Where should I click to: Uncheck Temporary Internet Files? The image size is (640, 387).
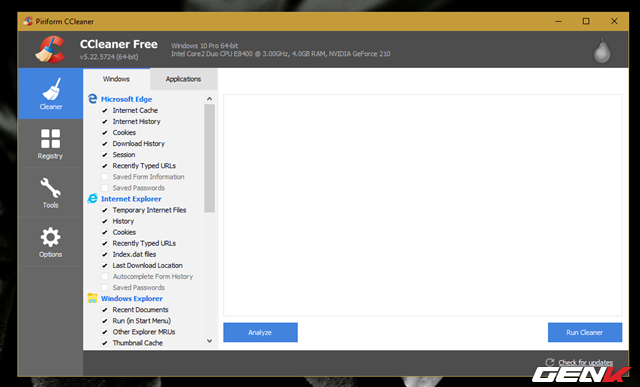point(105,210)
